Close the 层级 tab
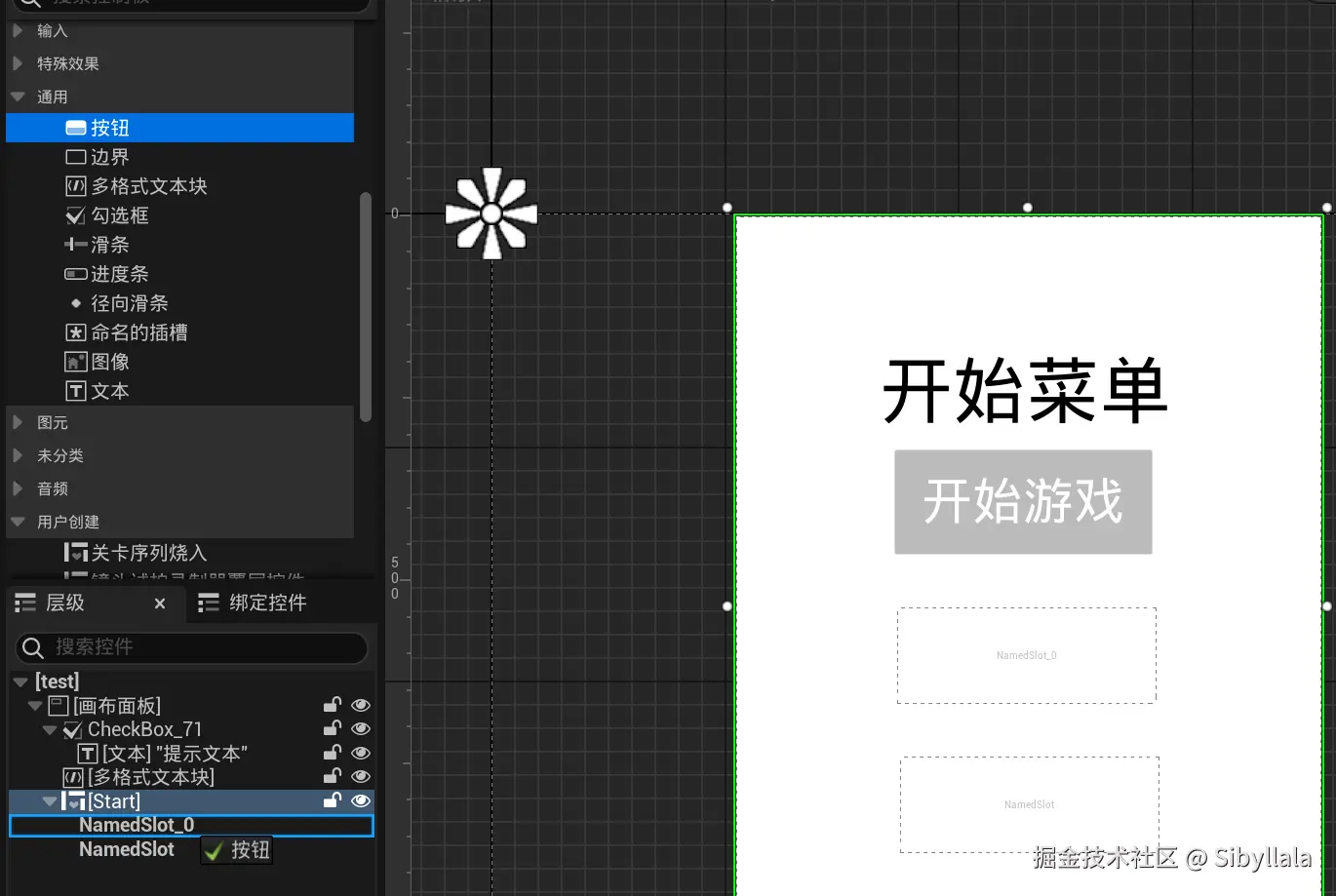This screenshot has height=896, width=1336. (160, 604)
